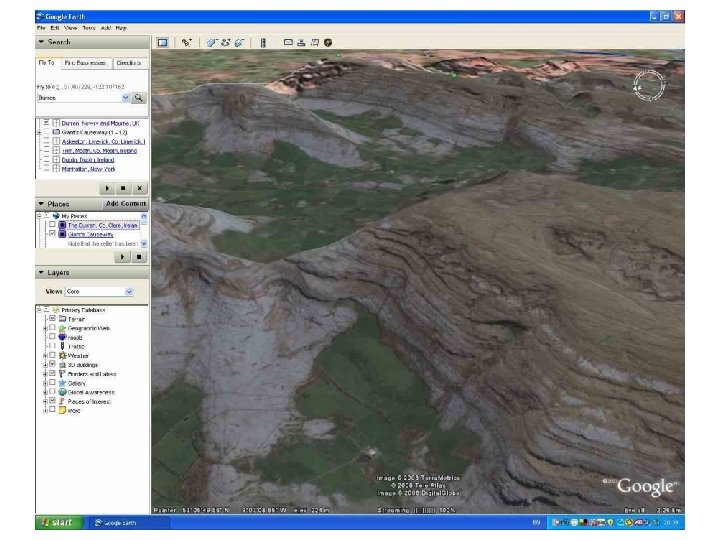Click the compass navigation ring
The image size is (720, 540).
[x=649, y=86]
